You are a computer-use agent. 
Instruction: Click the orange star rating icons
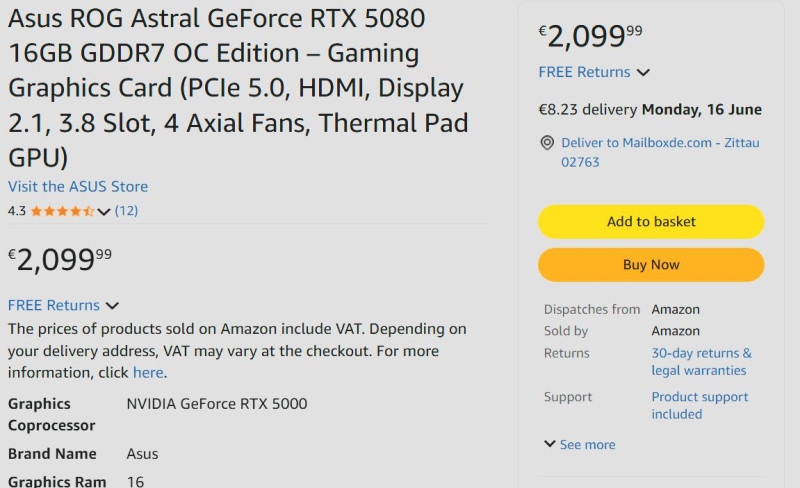coord(62,211)
